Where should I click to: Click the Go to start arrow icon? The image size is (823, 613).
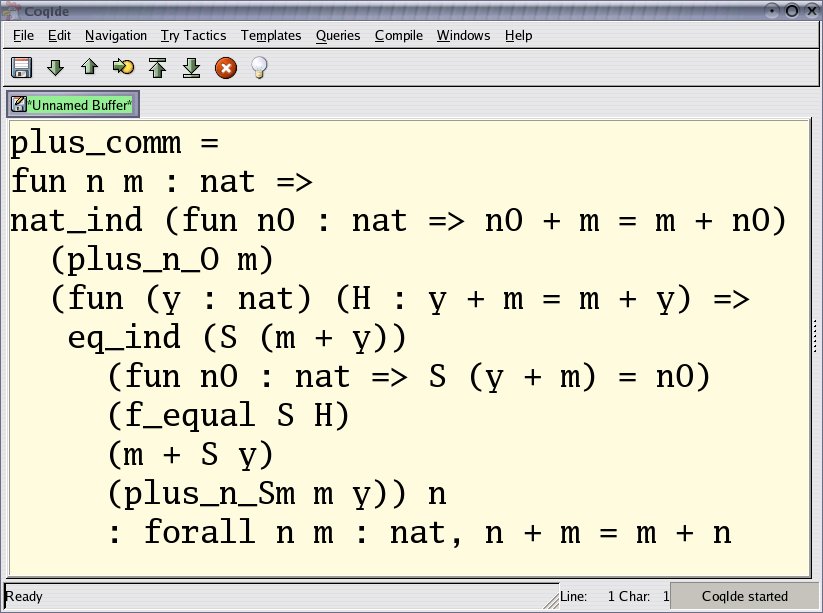pos(157,68)
